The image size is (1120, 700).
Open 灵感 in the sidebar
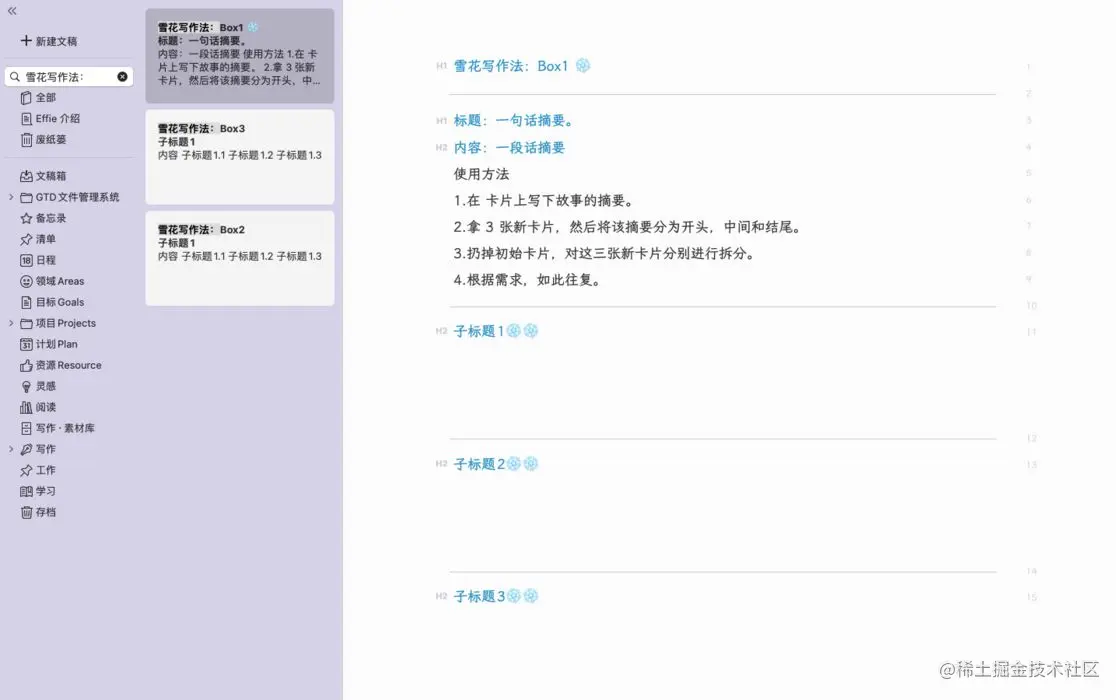pos(46,386)
